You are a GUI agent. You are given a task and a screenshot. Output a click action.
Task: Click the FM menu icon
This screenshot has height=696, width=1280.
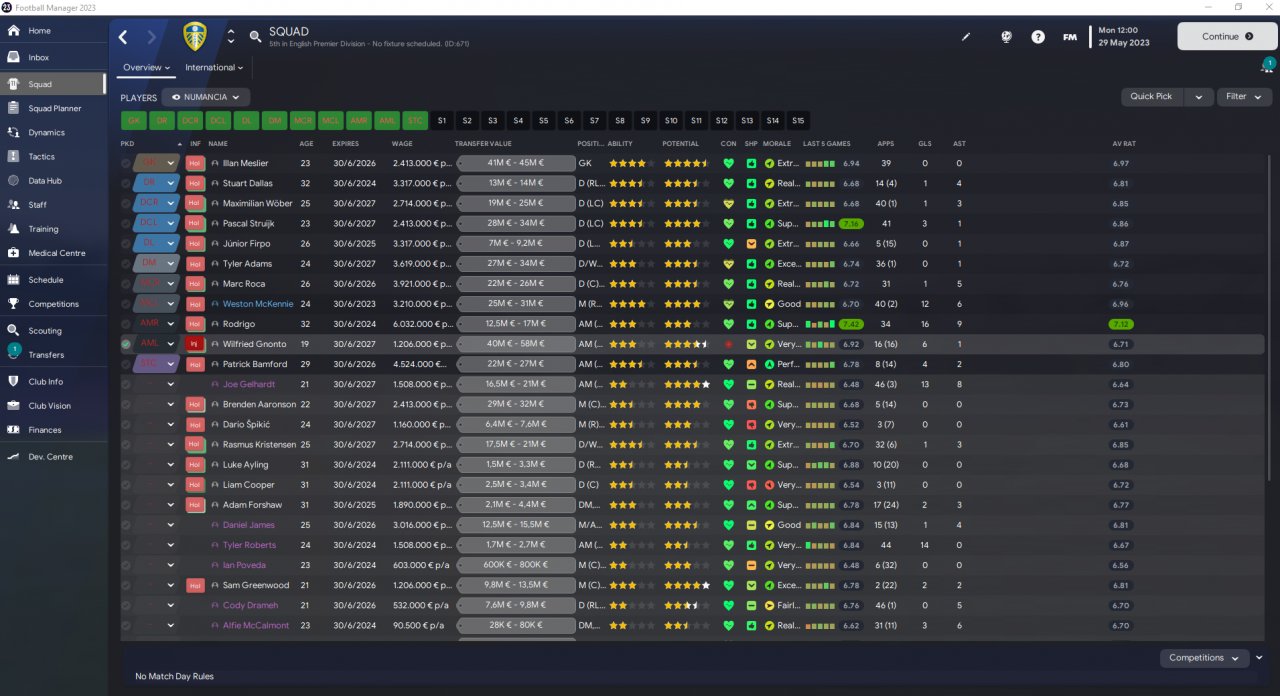point(1070,37)
